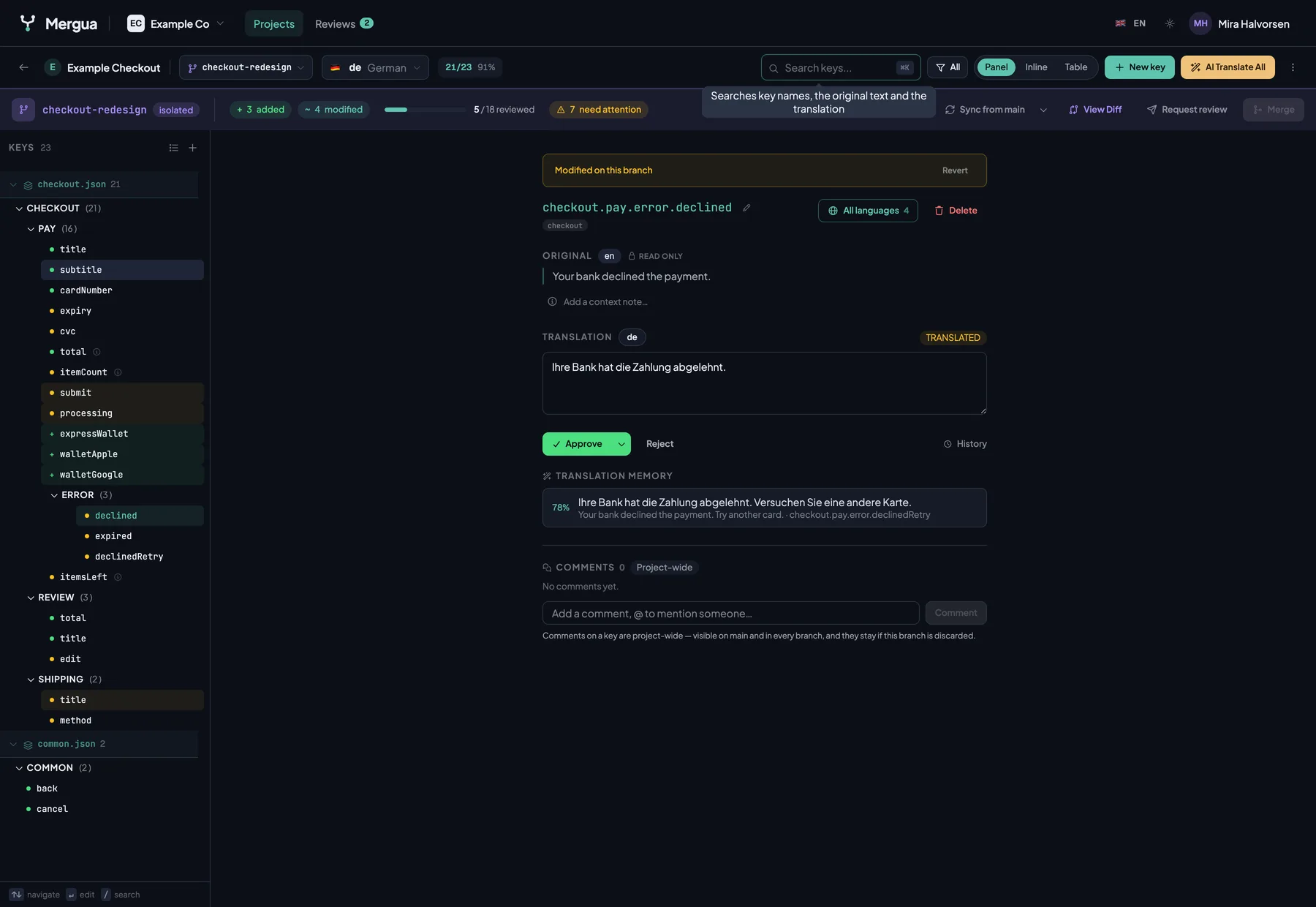Switch to Table view mode
1316x907 pixels.
point(1075,67)
